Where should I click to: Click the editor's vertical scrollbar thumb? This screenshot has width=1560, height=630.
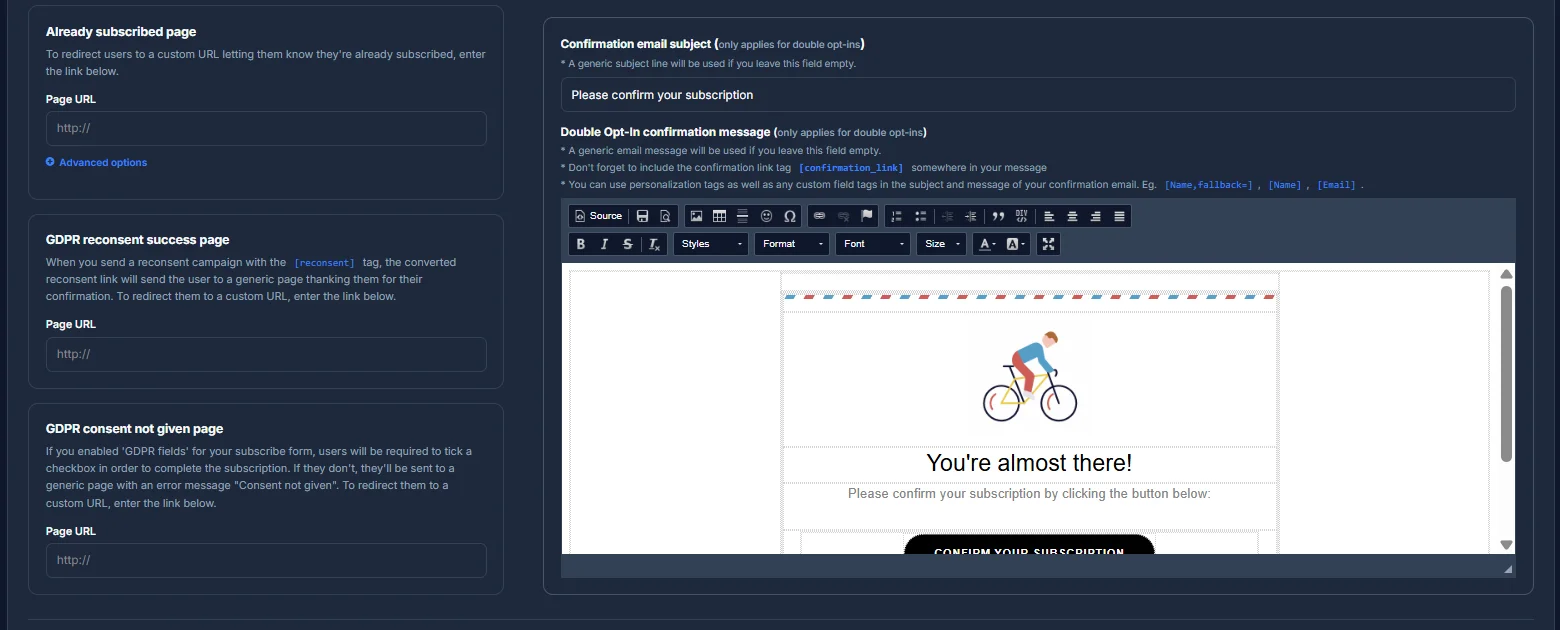coord(1506,374)
